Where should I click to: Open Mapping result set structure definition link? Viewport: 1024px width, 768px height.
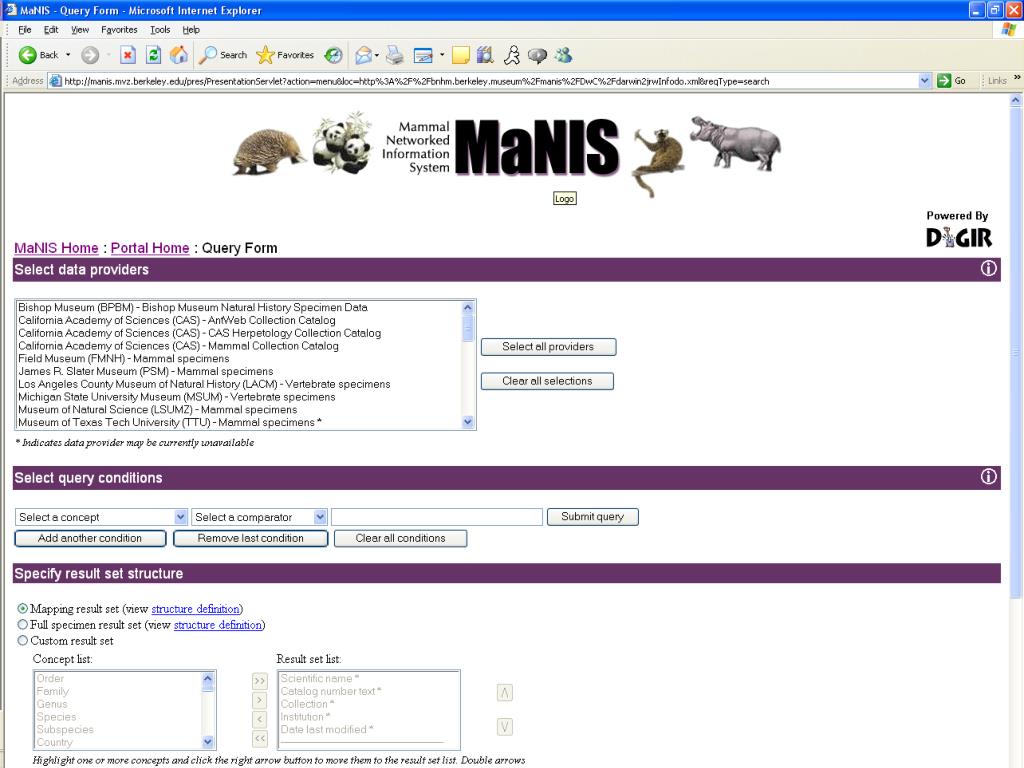195,609
